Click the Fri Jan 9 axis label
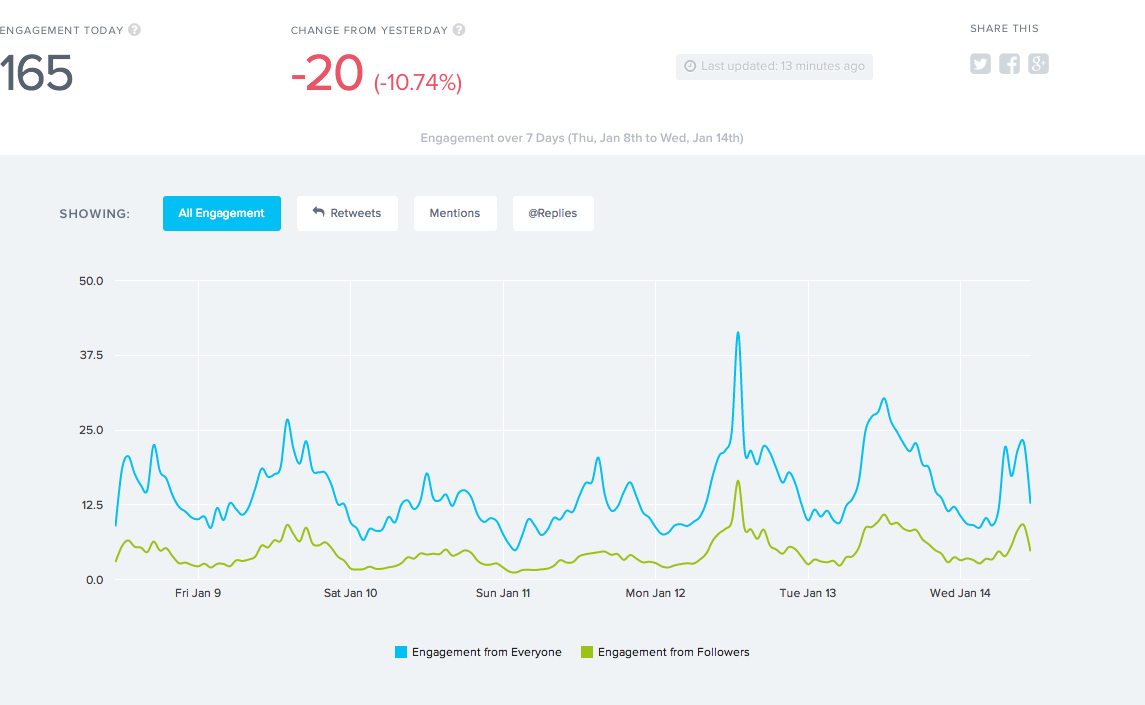The width and height of the screenshot is (1145, 705). pyautogui.click(x=198, y=593)
